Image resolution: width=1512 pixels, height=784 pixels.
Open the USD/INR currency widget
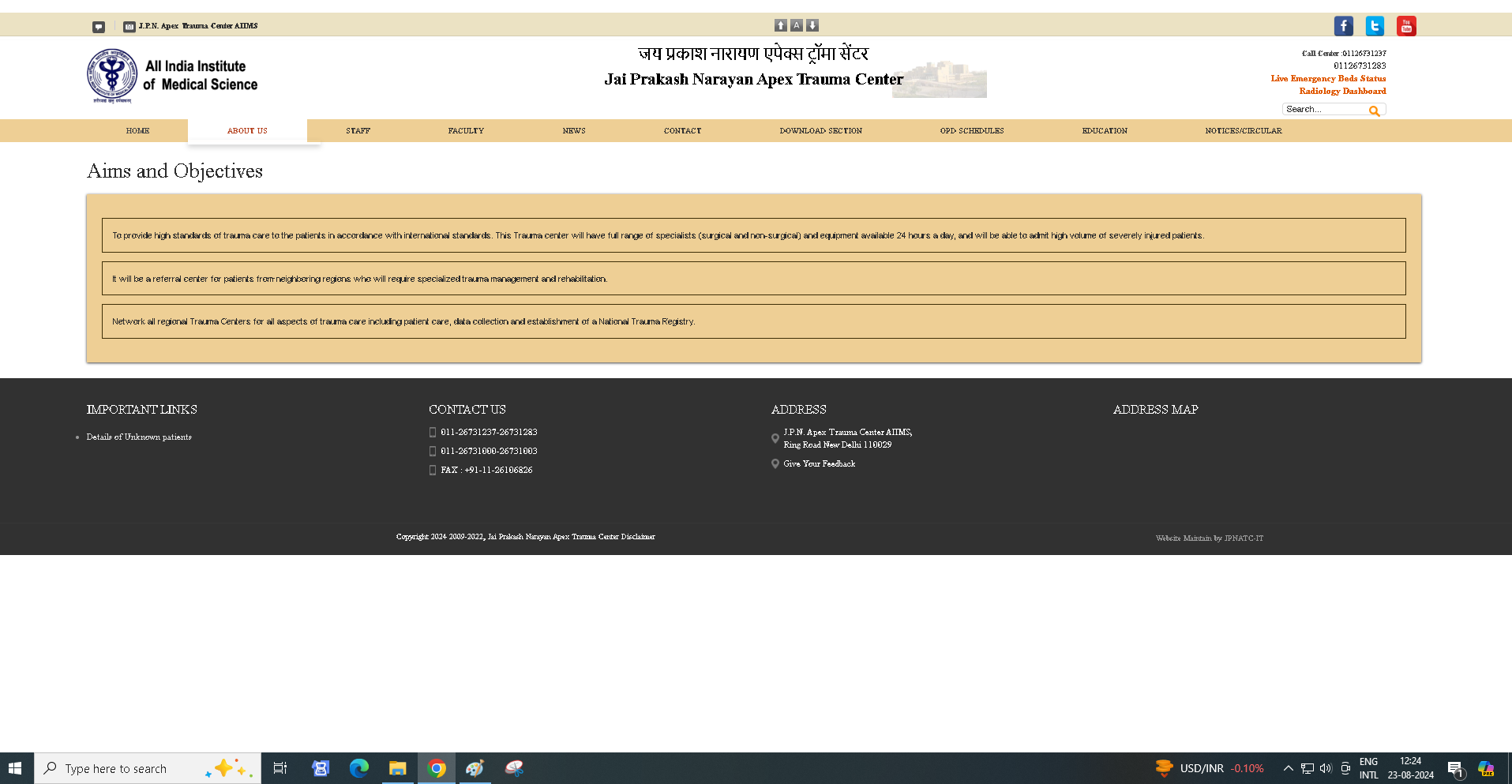(1209, 768)
